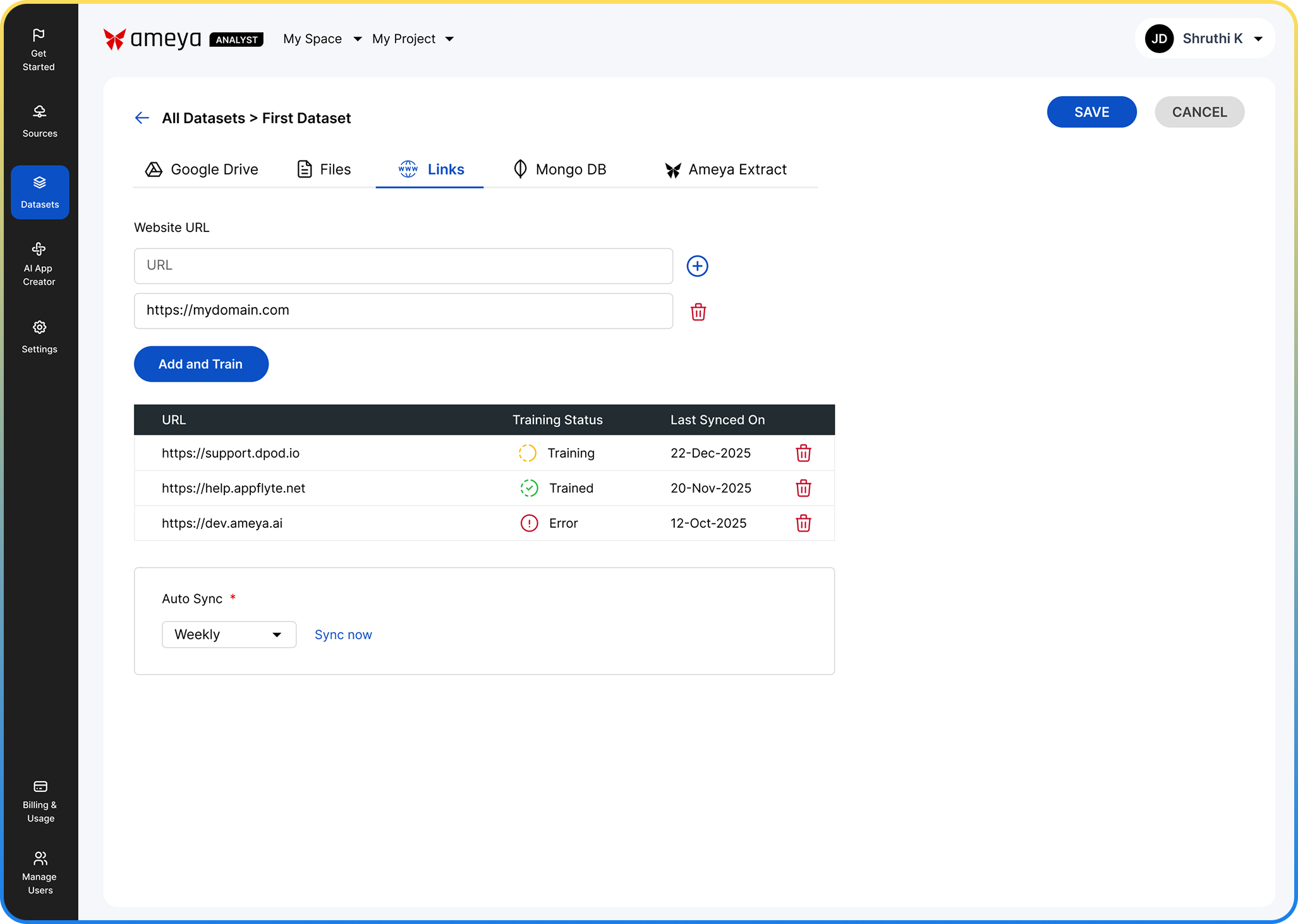Click the Add and Train button
Image resolution: width=1298 pixels, height=924 pixels.
click(201, 364)
